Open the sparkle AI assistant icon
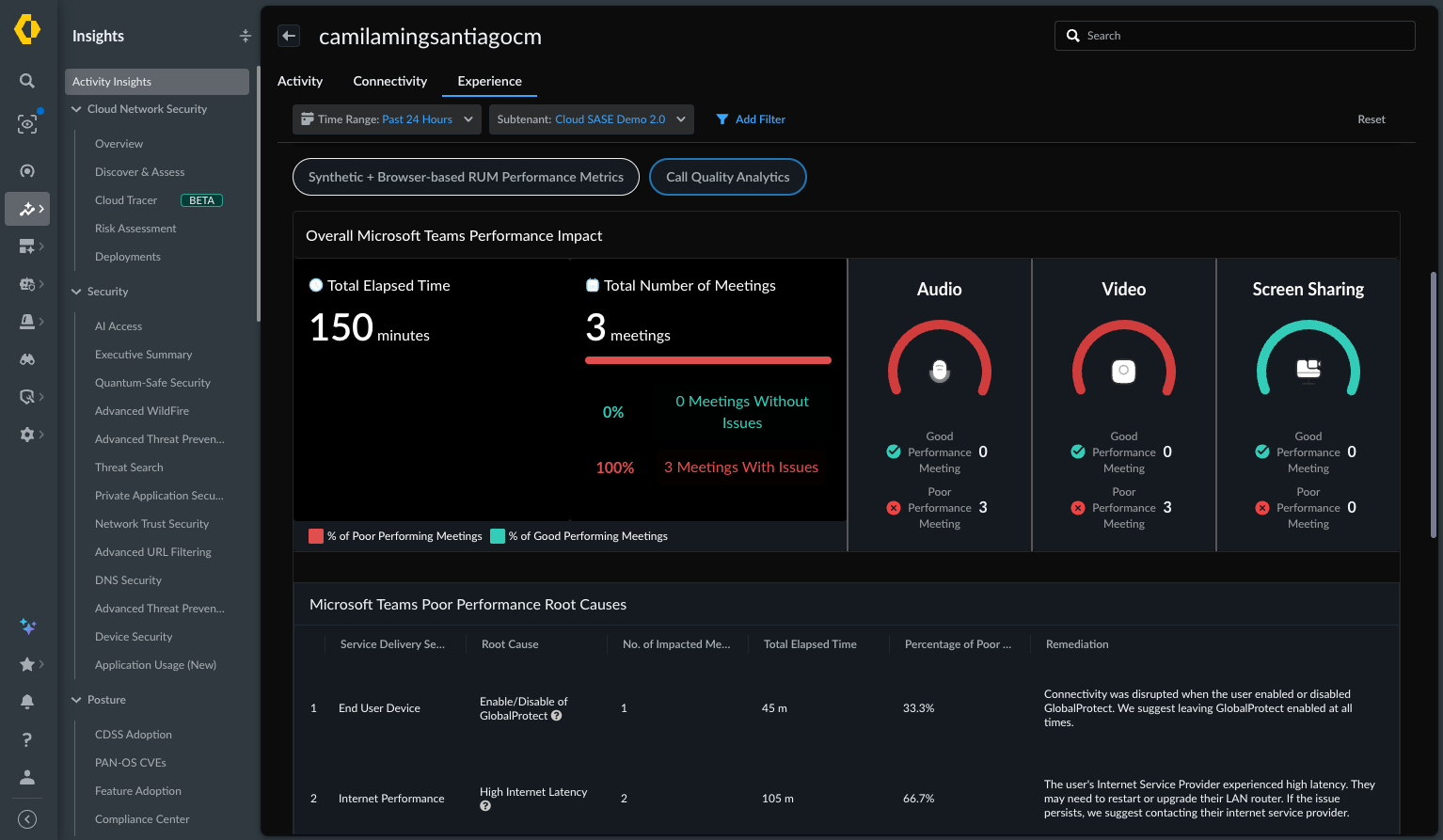 tap(27, 626)
